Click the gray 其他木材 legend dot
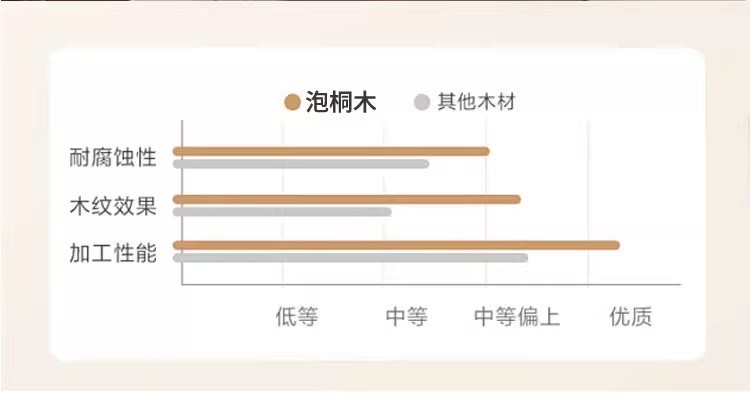 click(x=421, y=102)
